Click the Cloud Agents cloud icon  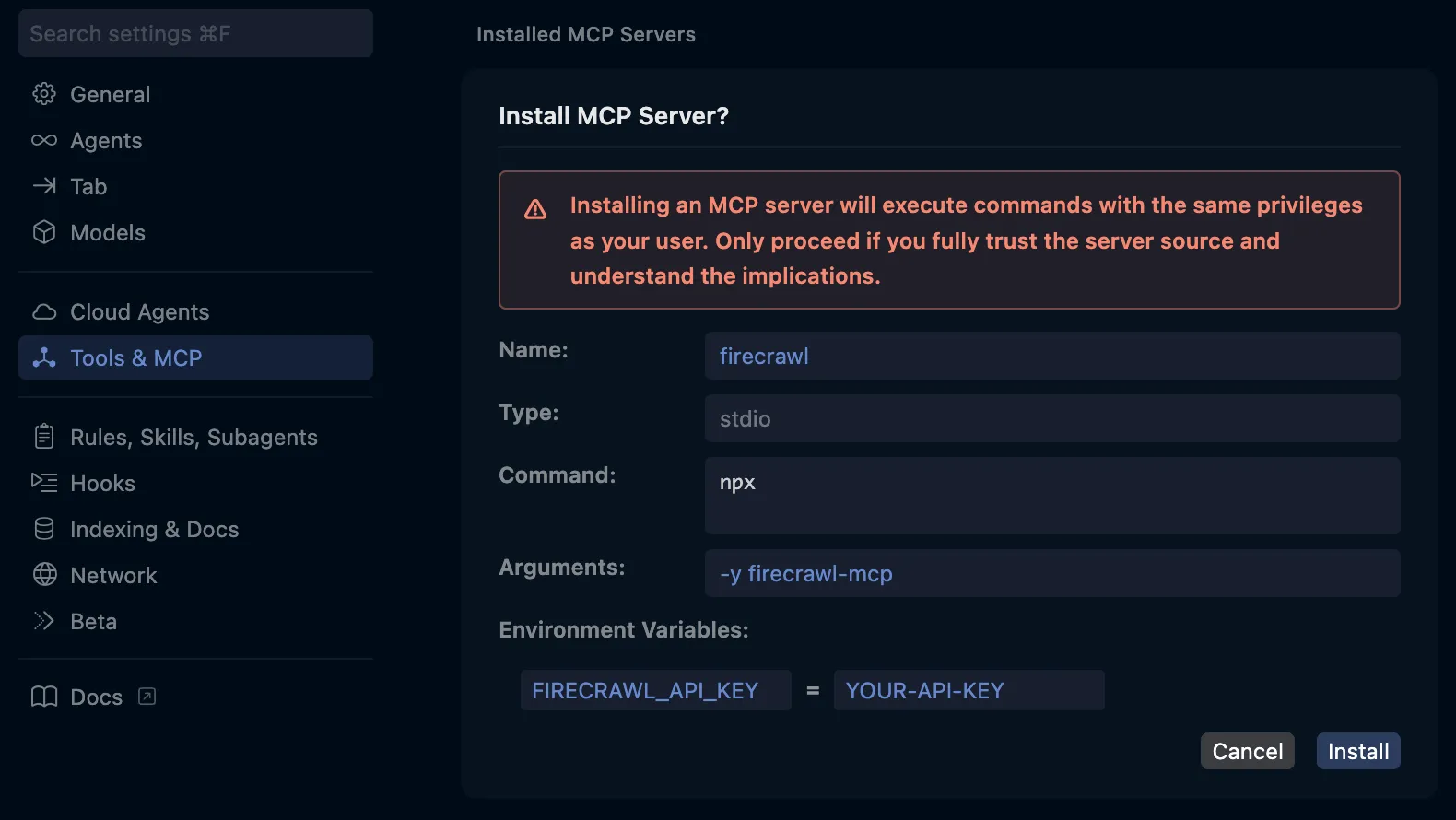coord(44,311)
